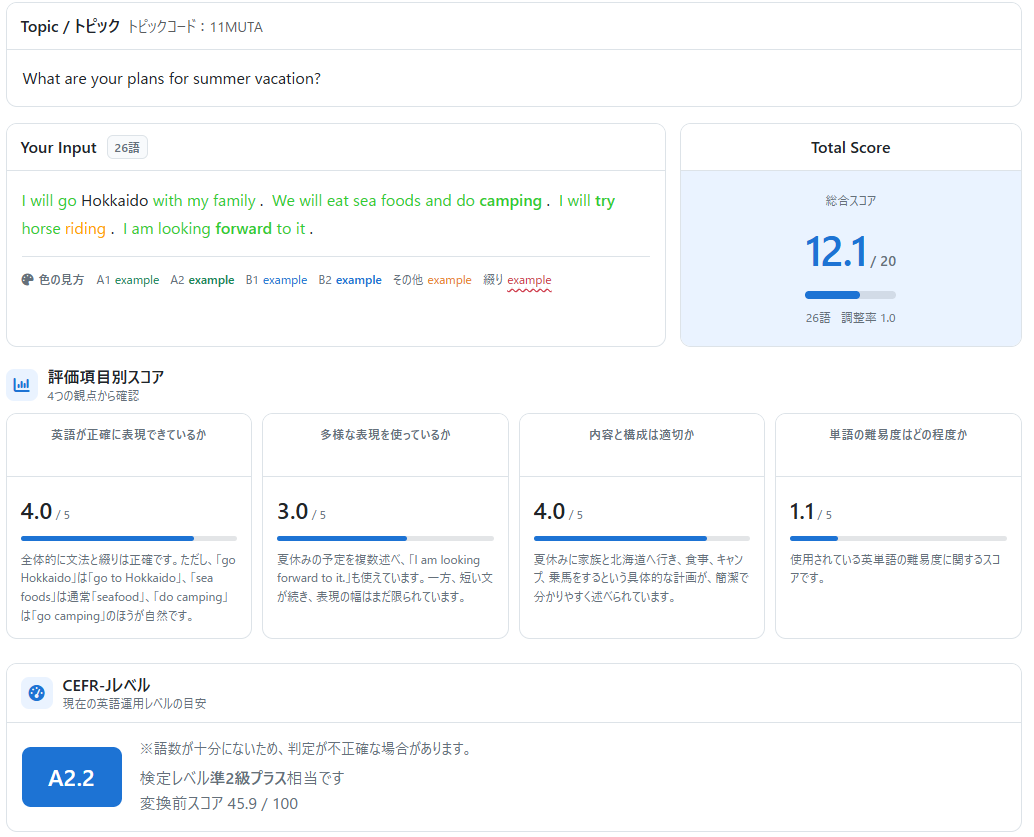Click the B2 example legend label

pyautogui.click(x=350, y=280)
